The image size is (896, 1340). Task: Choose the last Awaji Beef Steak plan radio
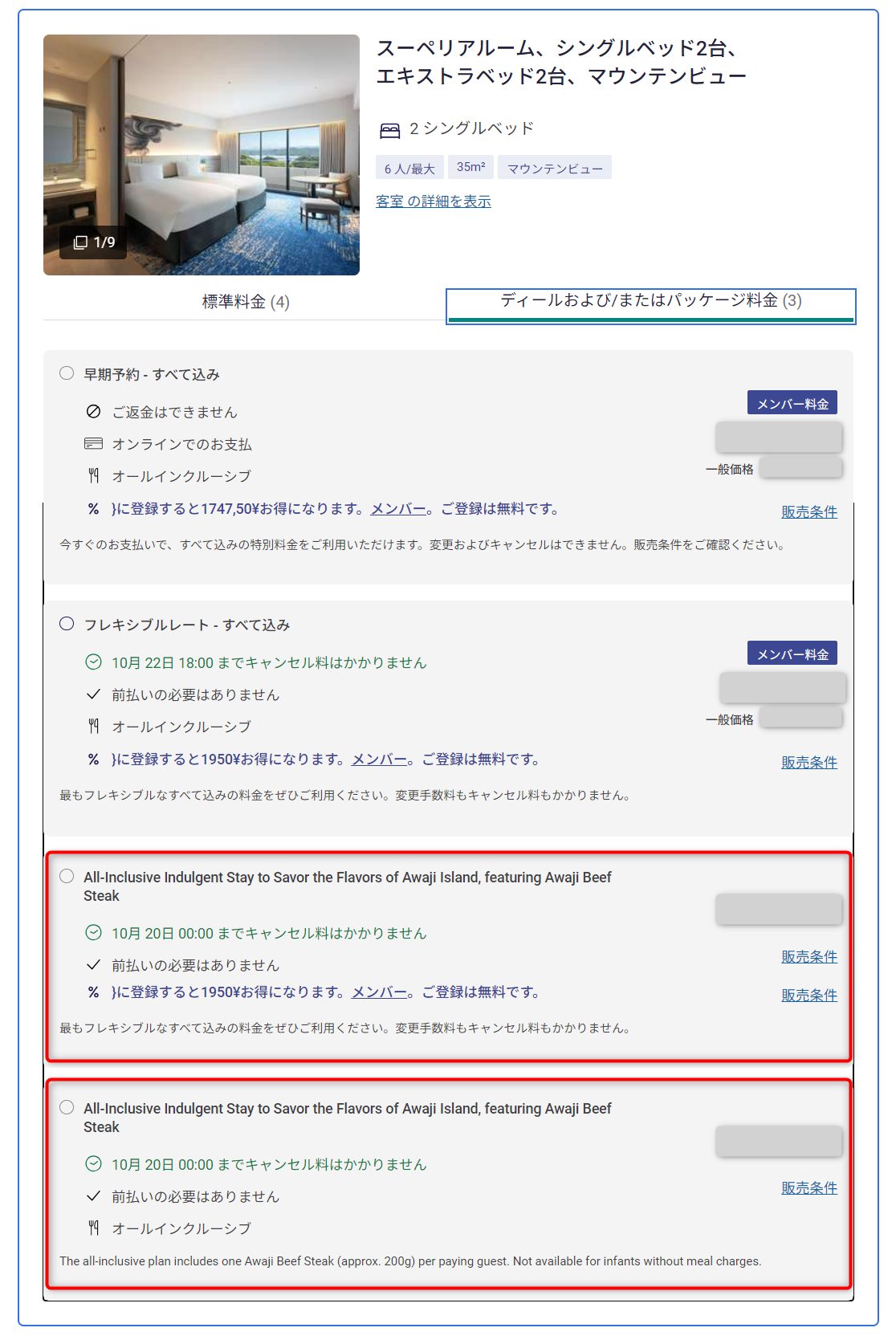[x=67, y=1107]
